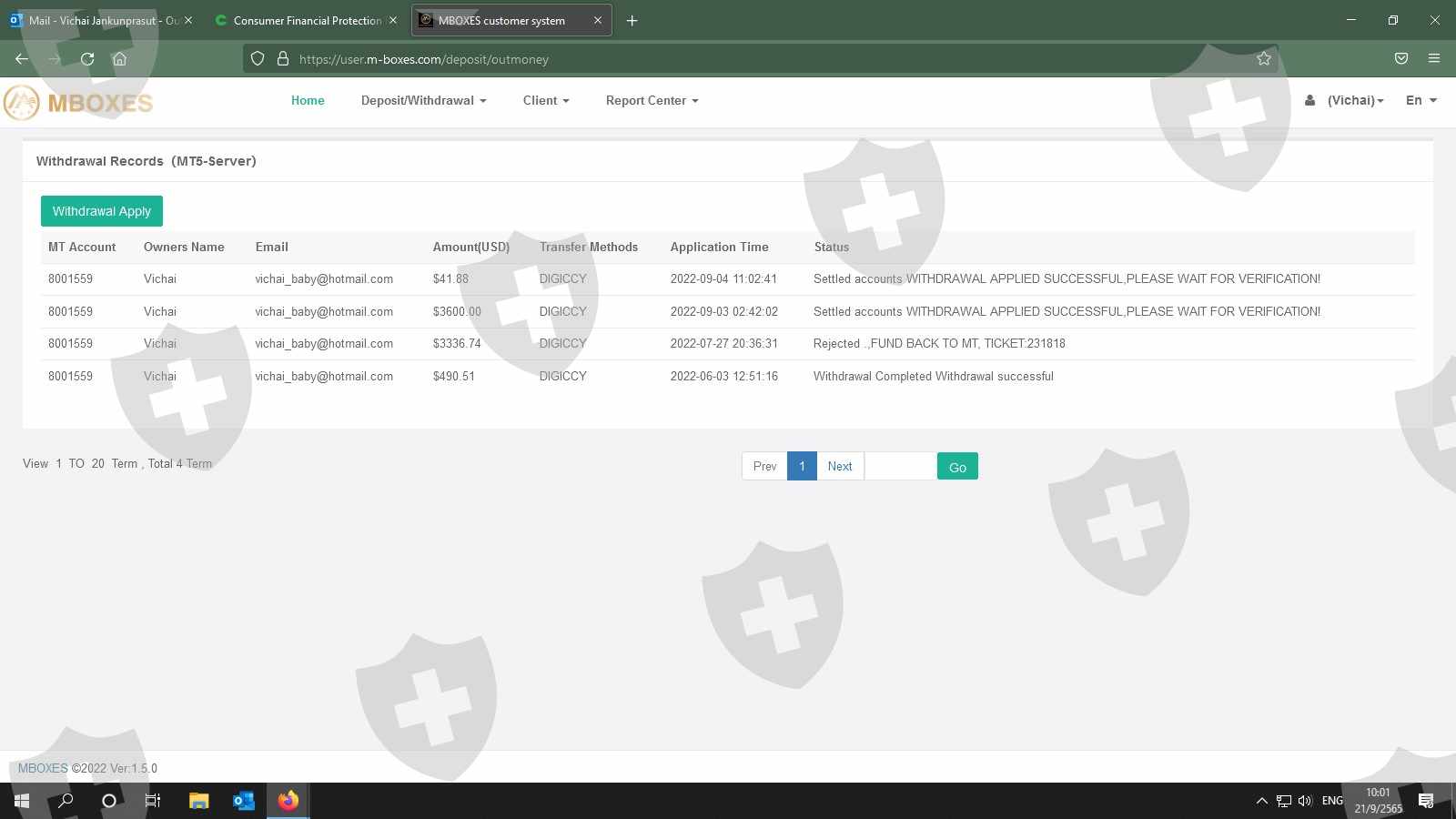Click the browser address bar URL

point(423,59)
